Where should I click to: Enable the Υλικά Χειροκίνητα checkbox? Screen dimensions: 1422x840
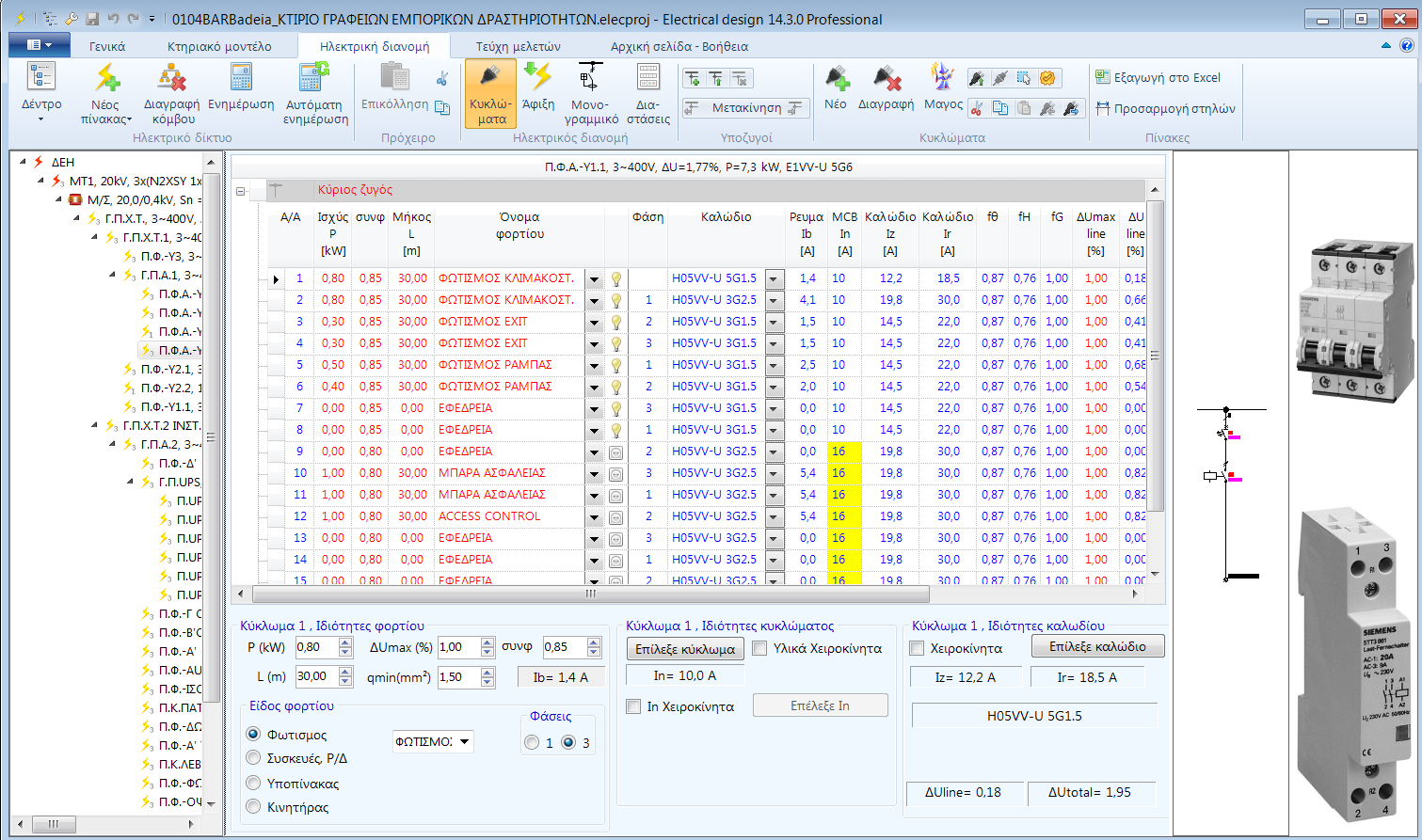(760, 645)
